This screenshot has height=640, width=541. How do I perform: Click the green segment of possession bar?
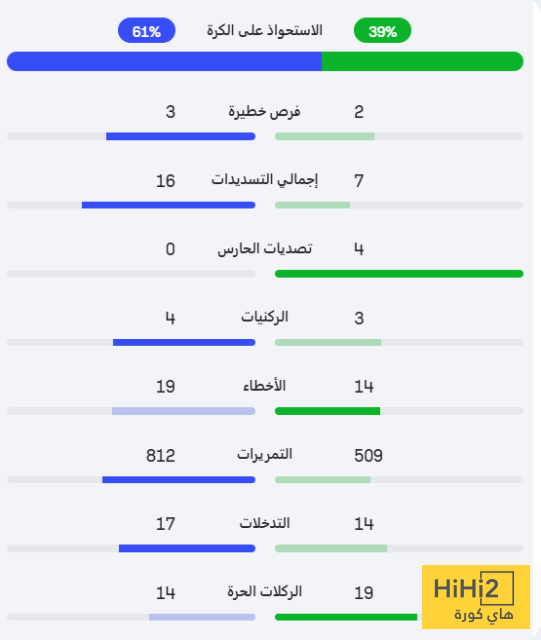coord(423,61)
